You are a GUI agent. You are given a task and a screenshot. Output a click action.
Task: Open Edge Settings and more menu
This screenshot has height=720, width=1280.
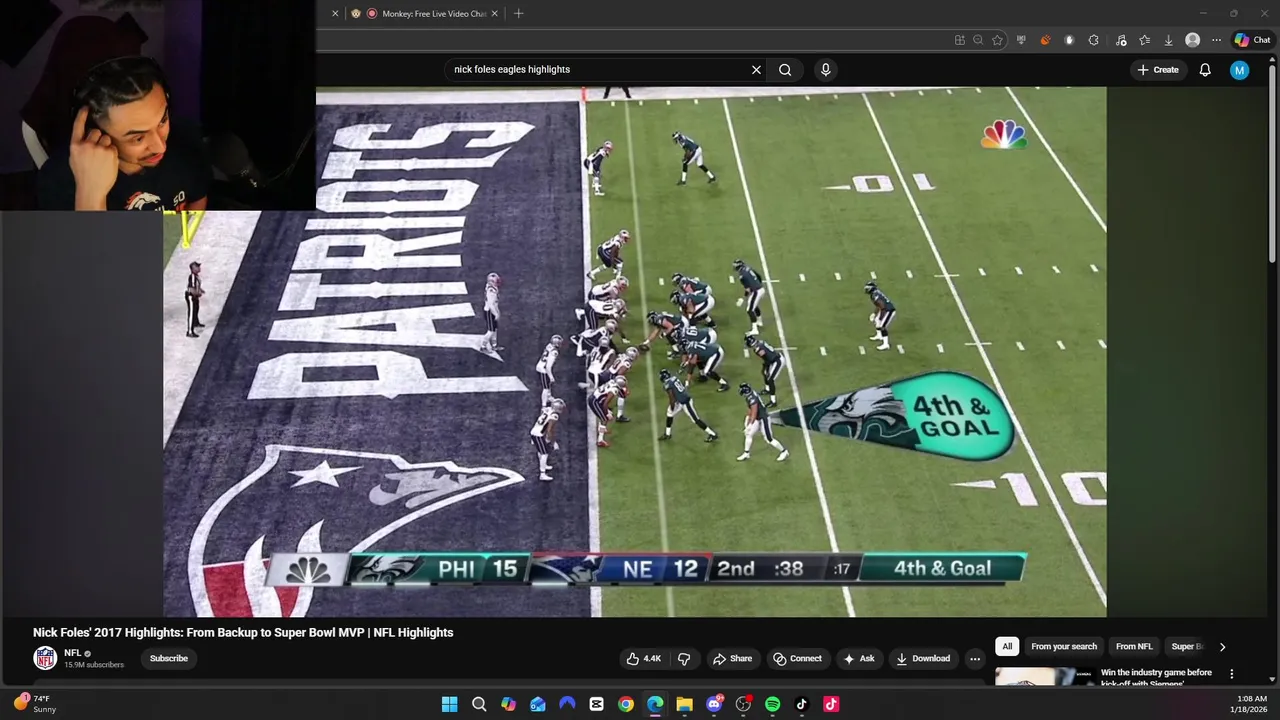coord(1216,40)
